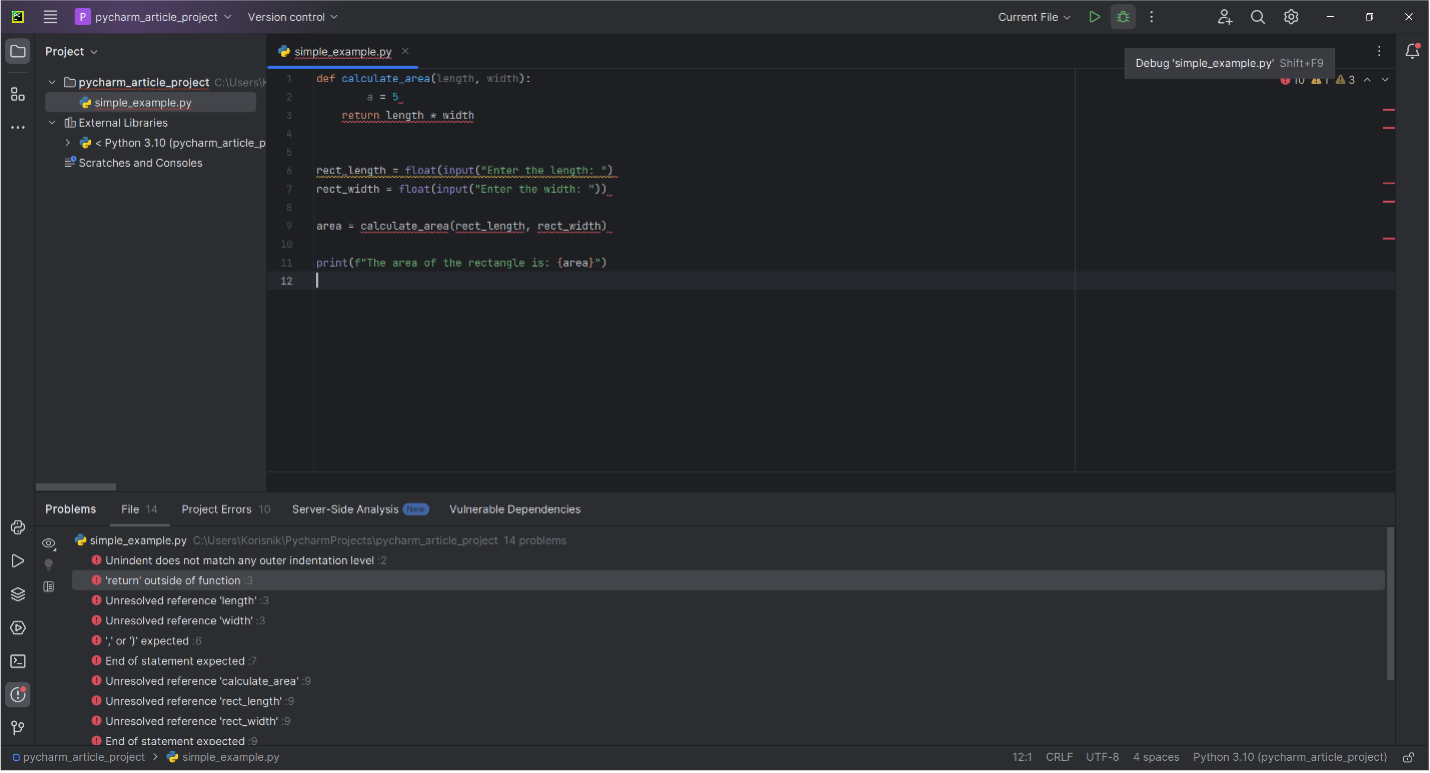Image resolution: width=1430 pixels, height=773 pixels.
Task: Open the Python Console tool window
Action: [17, 528]
